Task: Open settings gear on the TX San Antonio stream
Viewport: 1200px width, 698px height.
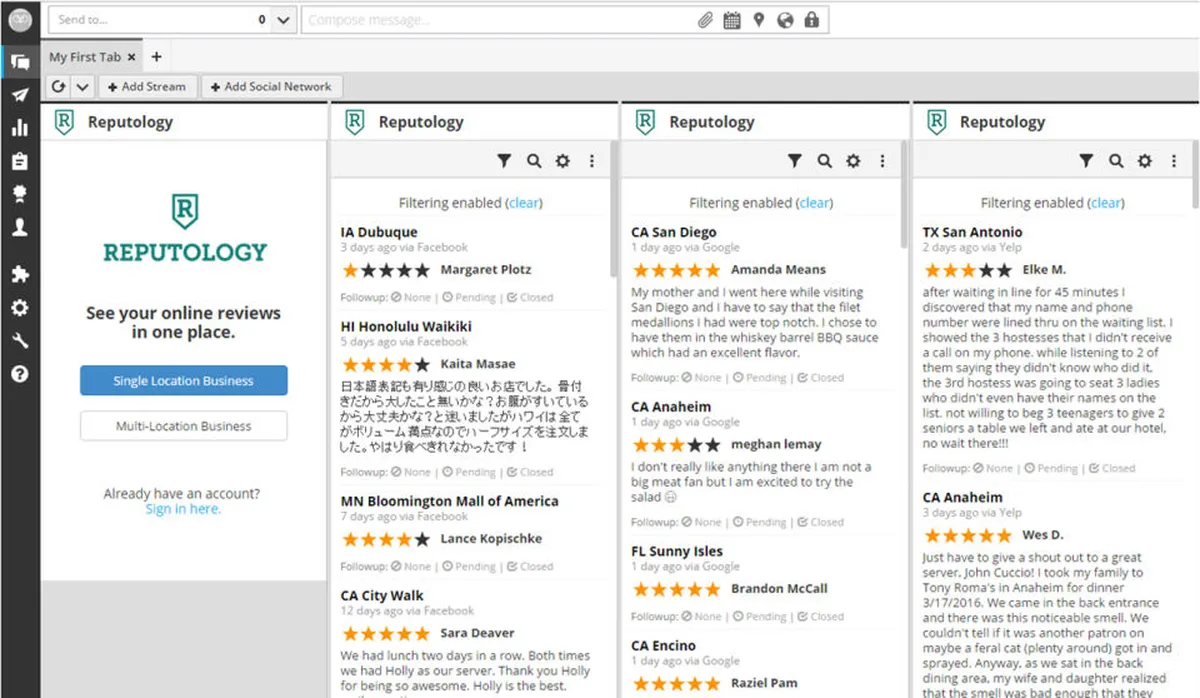Action: [x=1145, y=160]
